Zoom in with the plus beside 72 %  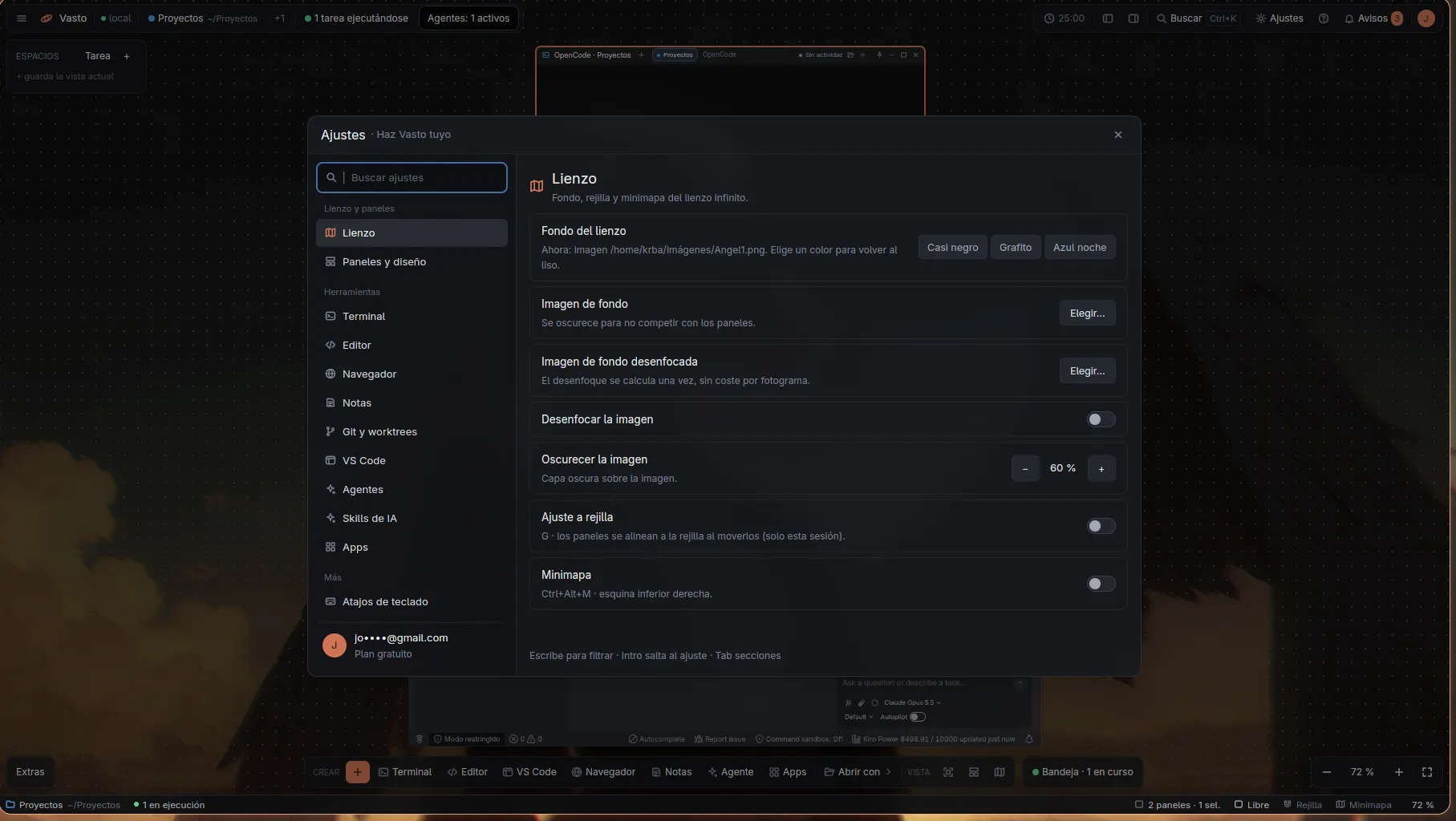click(x=1399, y=772)
